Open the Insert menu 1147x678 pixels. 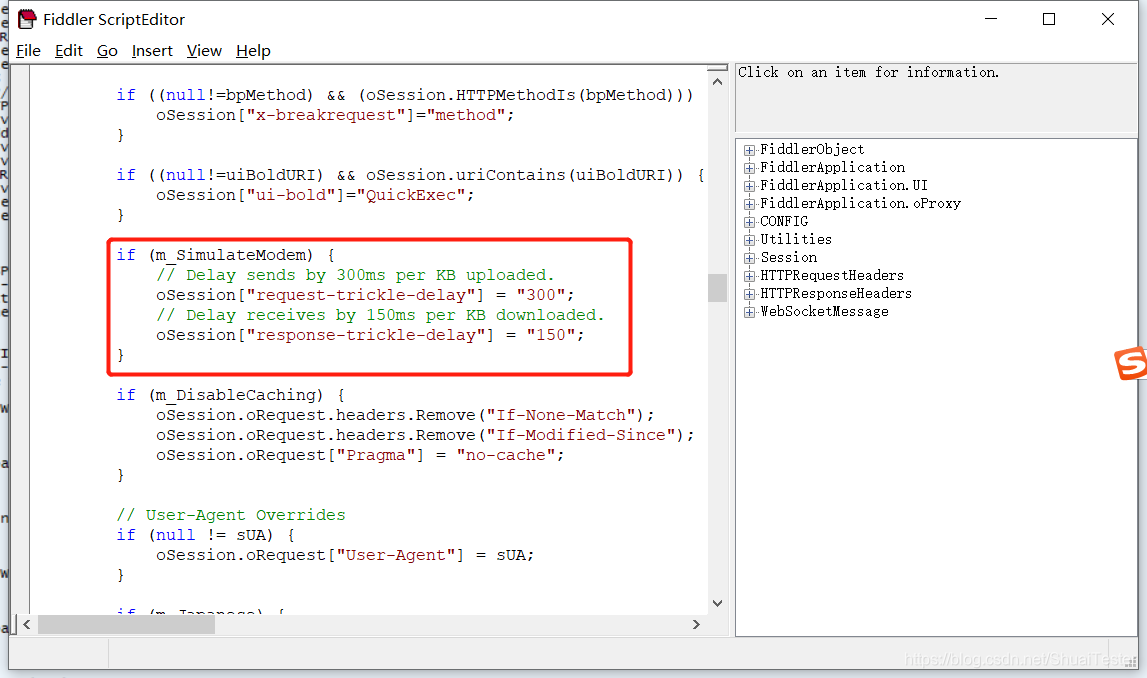point(152,50)
